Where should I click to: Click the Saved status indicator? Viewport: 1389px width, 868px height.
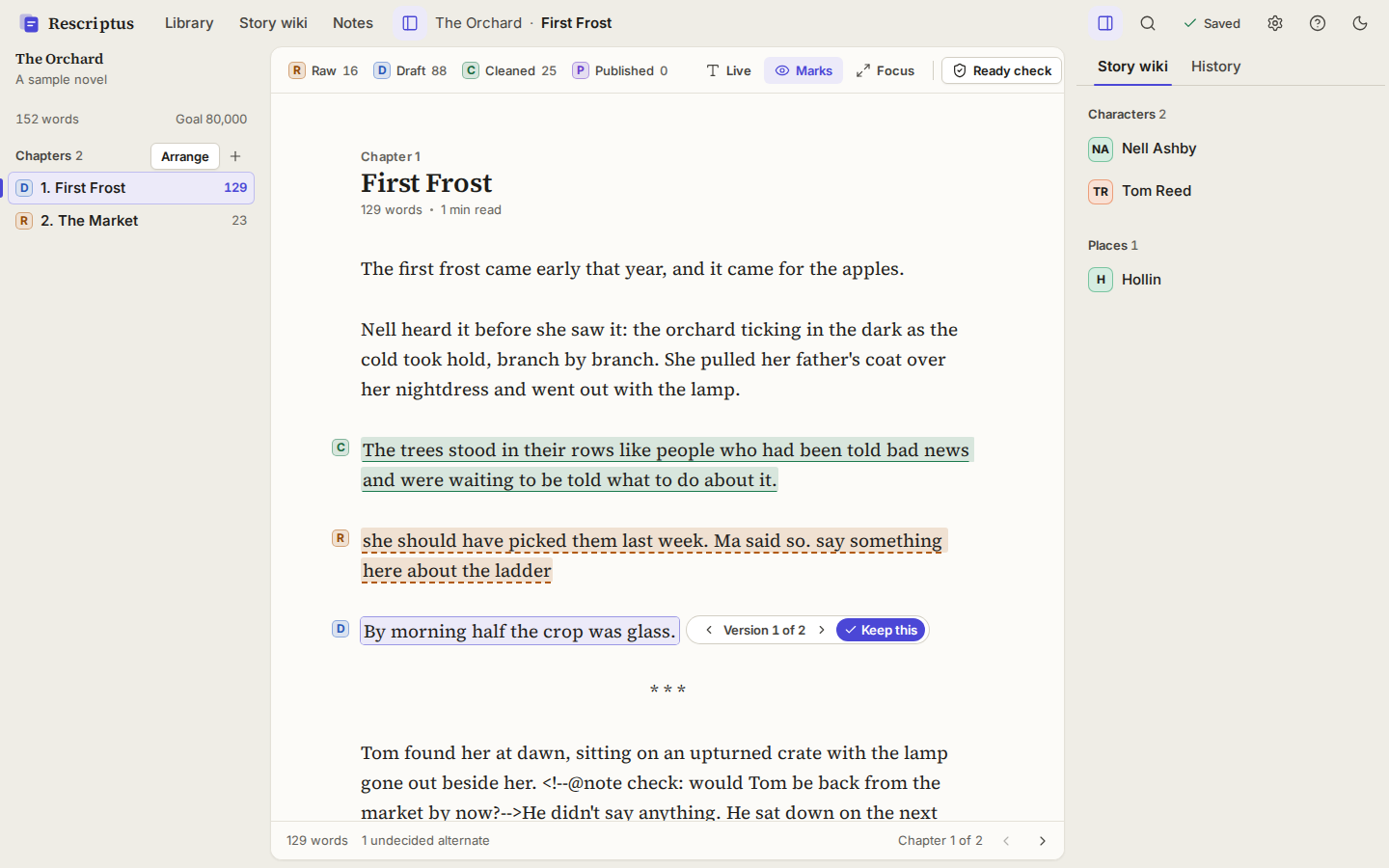(x=1212, y=23)
